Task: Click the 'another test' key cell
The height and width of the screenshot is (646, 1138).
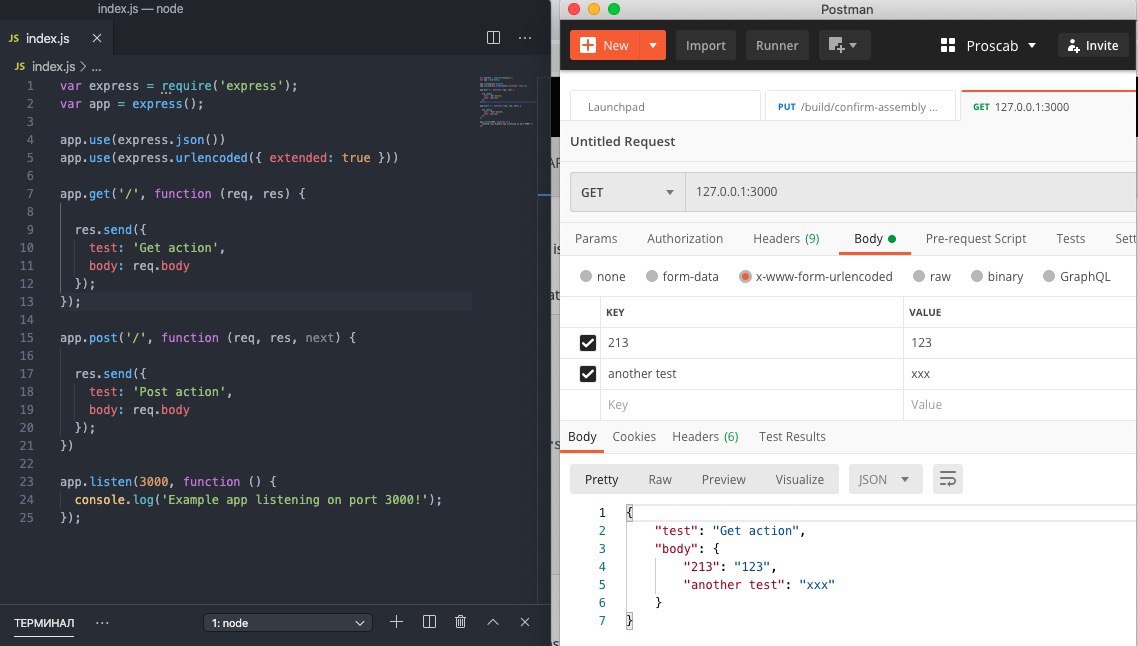Action: point(751,374)
